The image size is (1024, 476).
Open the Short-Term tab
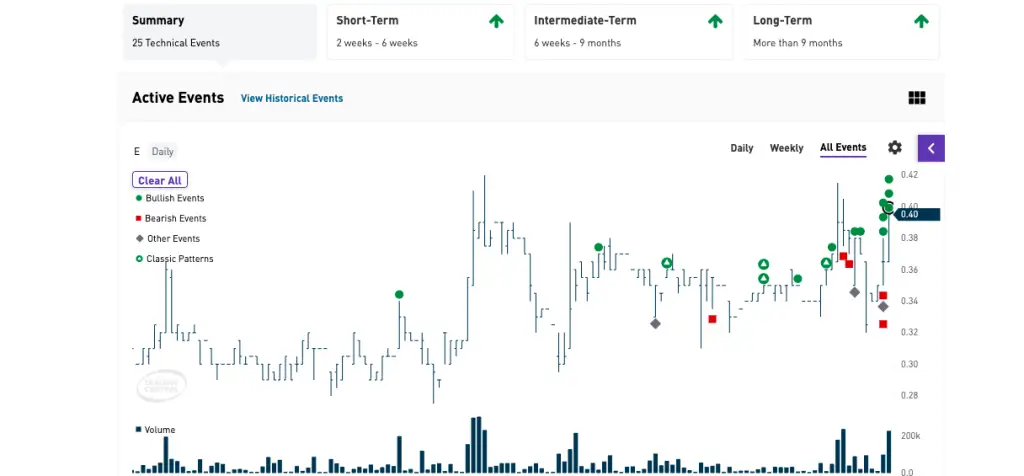(x=421, y=32)
